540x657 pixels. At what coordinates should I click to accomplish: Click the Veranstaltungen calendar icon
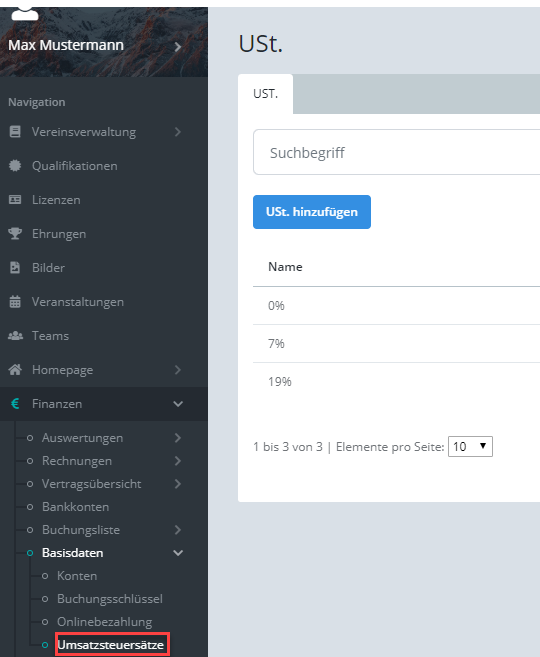click(15, 301)
